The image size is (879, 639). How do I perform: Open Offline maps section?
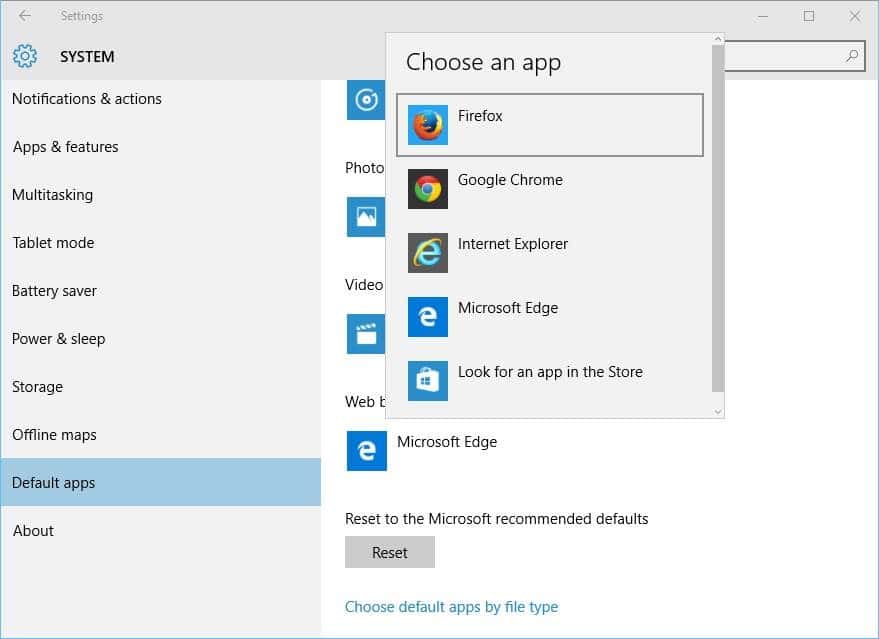coord(161,435)
